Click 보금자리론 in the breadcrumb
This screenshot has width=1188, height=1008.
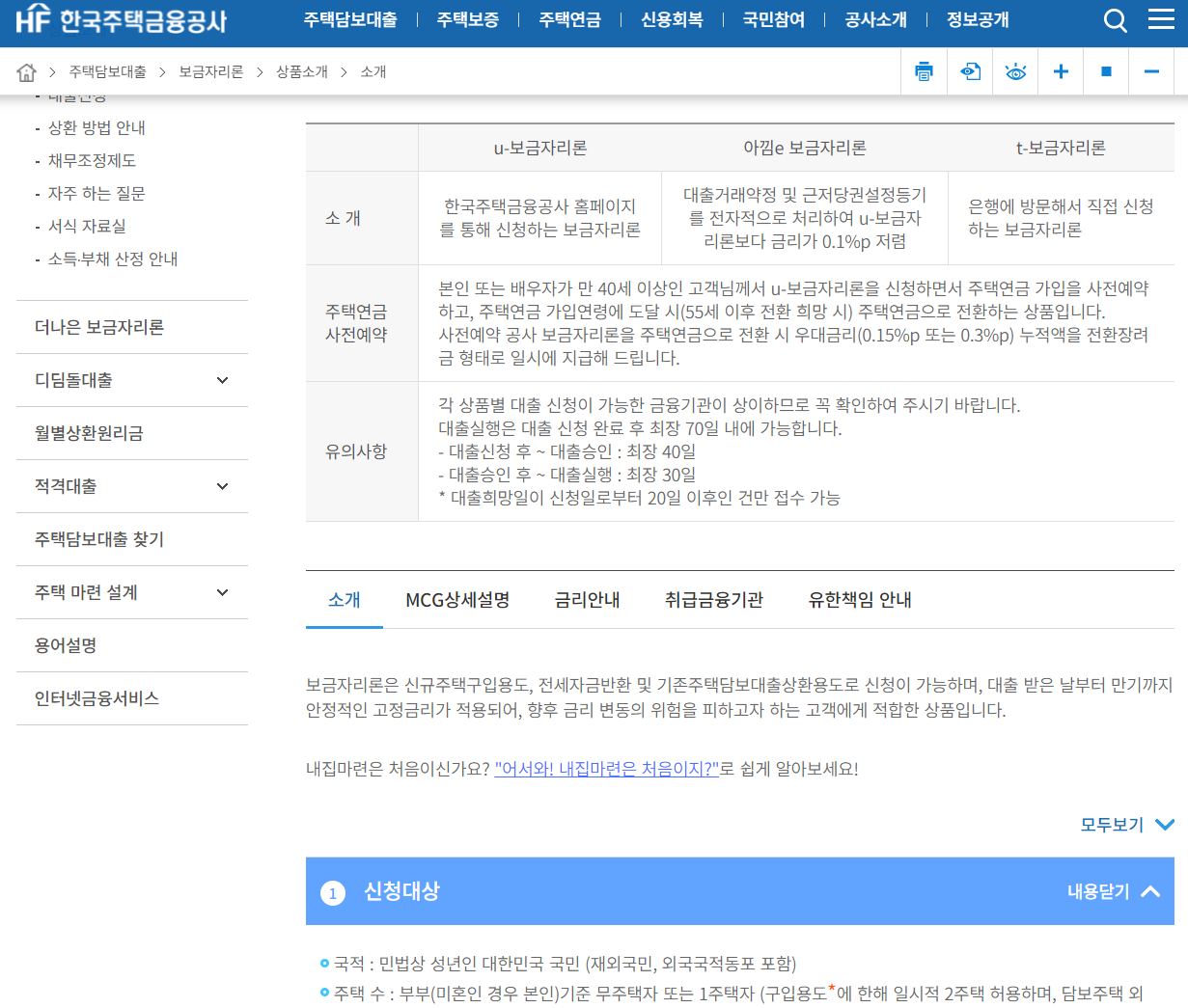point(211,72)
